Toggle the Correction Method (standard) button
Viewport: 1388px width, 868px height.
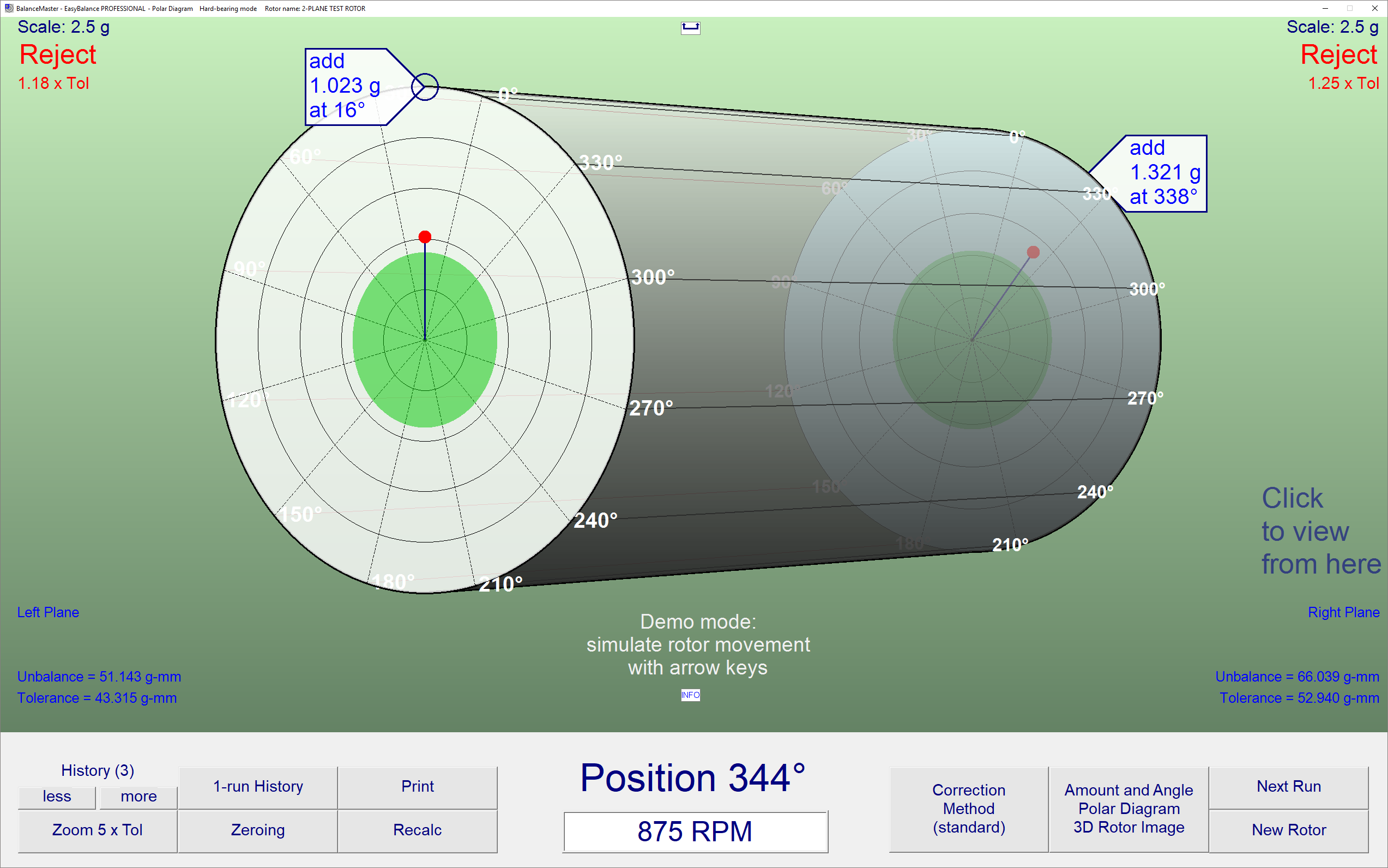(968, 808)
